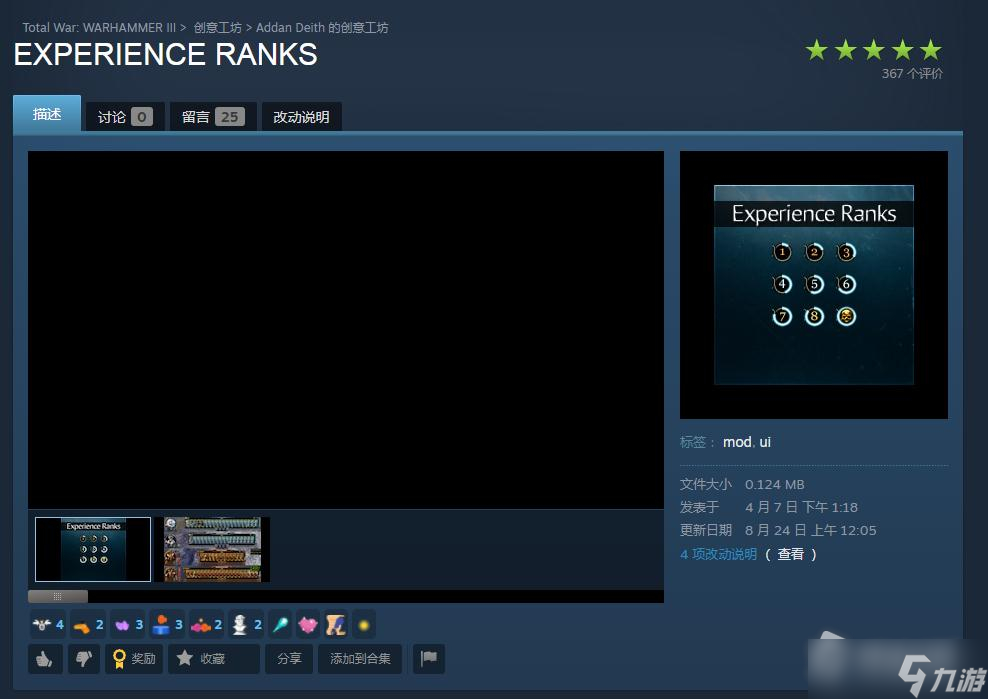Go to the 改动说明 tab
The height and width of the screenshot is (699, 988).
pos(301,117)
